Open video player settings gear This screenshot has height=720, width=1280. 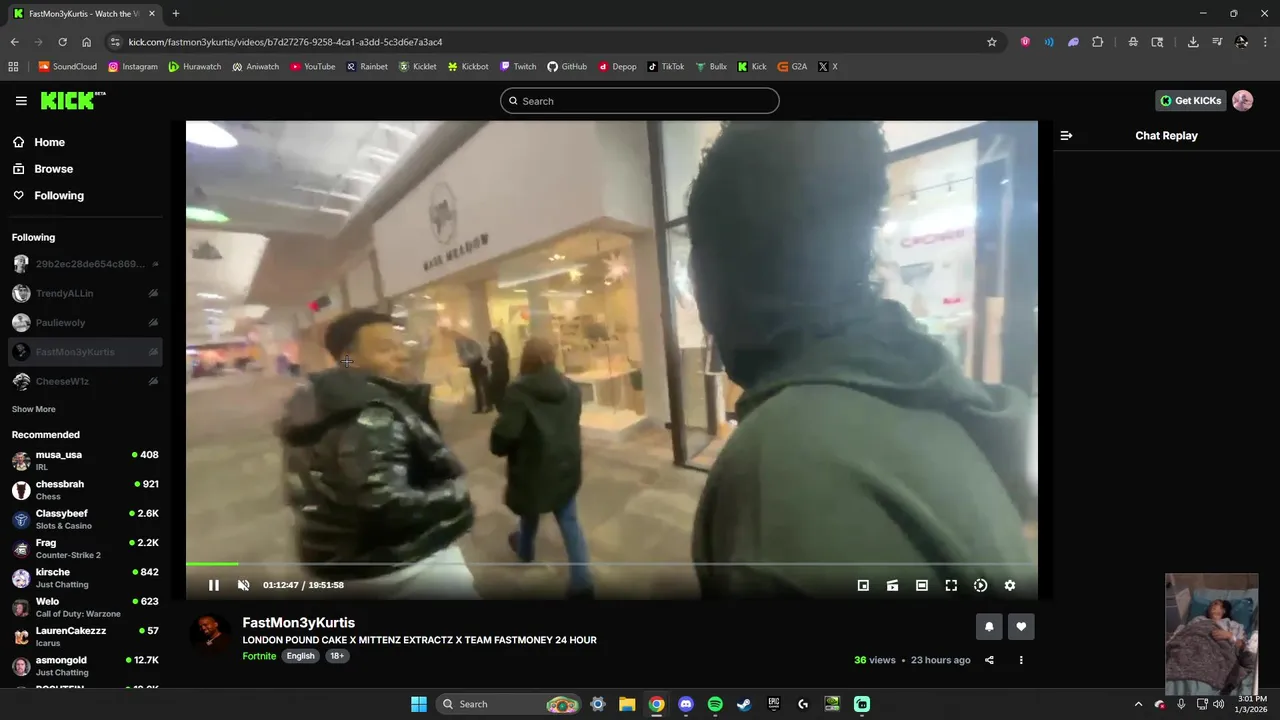click(1010, 585)
